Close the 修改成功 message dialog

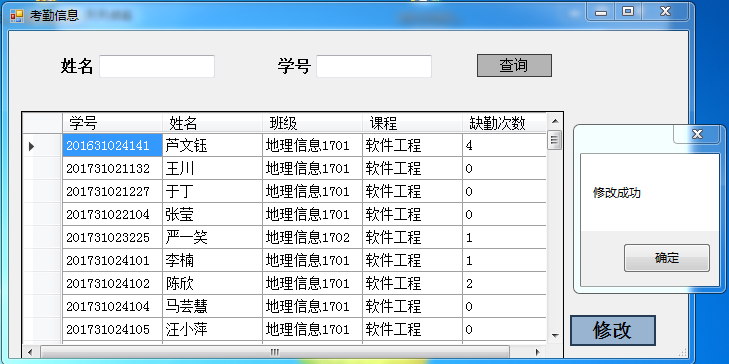[x=697, y=134]
